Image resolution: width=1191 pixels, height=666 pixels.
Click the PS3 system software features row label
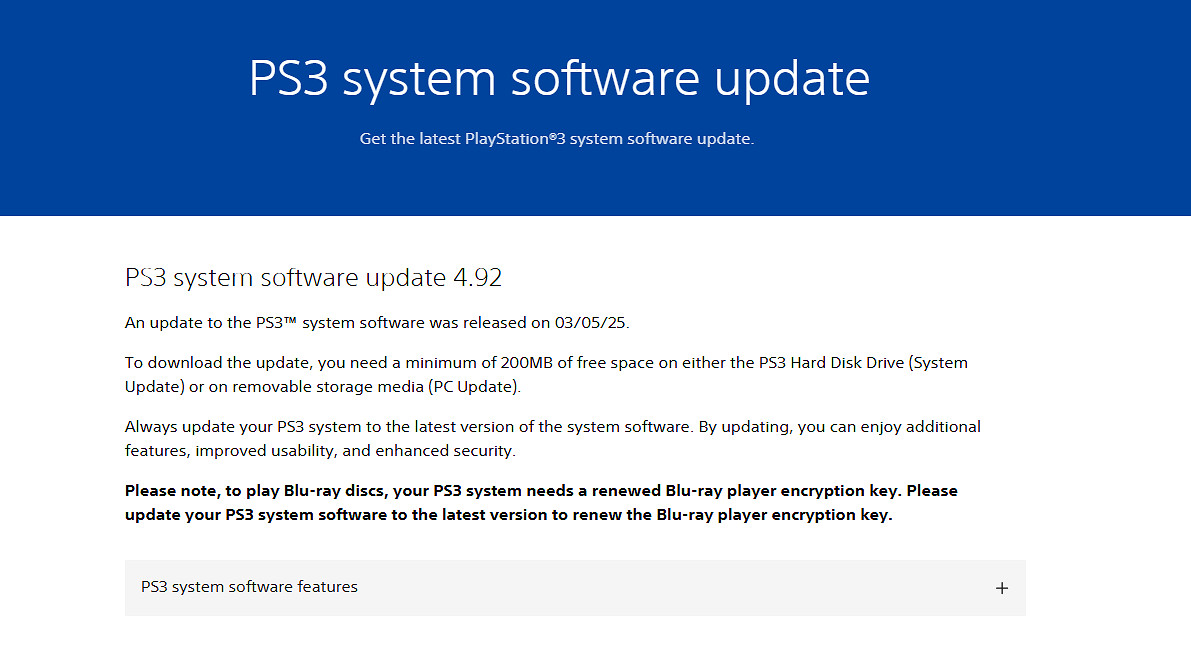[250, 587]
